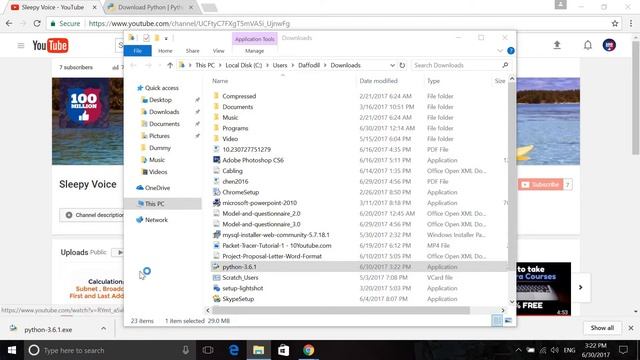The height and width of the screenshot is (360, 640).
Task: Click the Chrome address bar URL
Action: pos(189,24)
